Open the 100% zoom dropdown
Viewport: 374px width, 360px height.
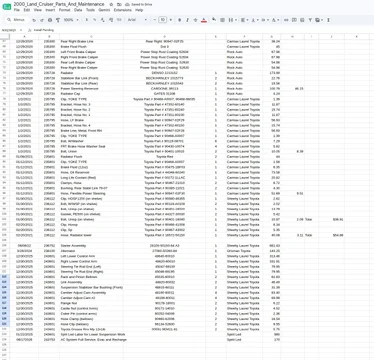71,20
